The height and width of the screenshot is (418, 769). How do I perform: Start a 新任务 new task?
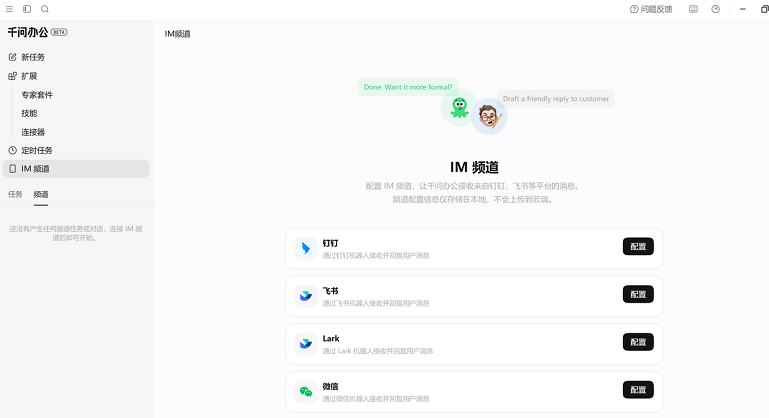[76, 57]
